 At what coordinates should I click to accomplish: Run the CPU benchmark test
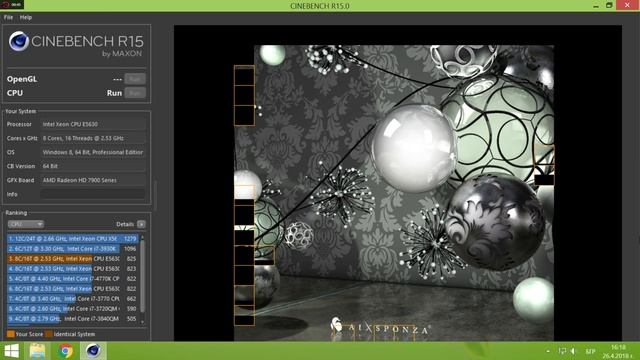135,93
